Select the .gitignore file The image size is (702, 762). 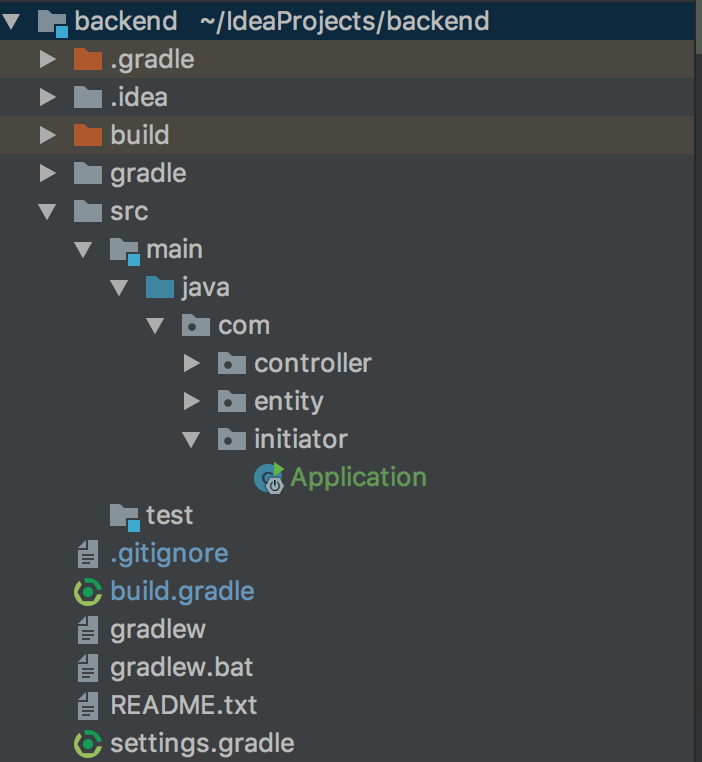coord(169,554)
